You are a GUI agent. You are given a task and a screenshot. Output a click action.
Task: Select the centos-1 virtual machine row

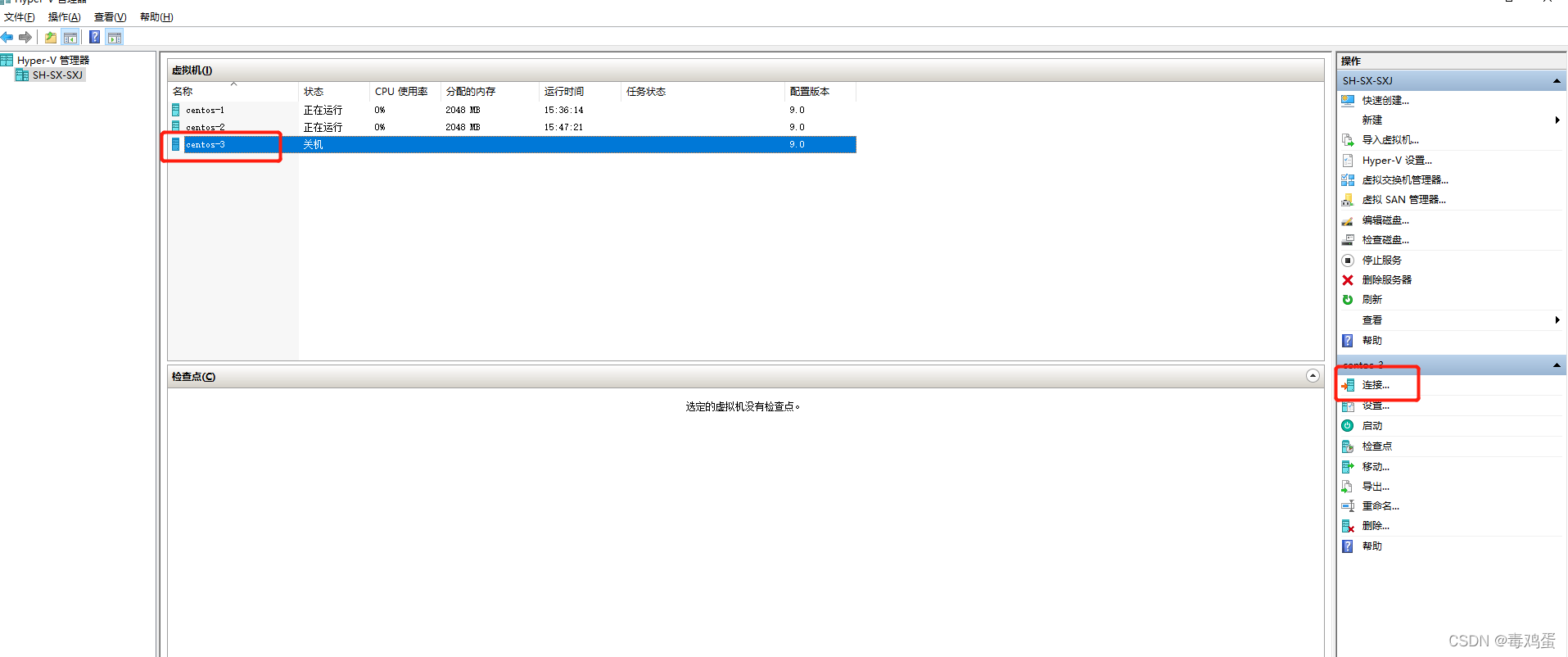(x=513, y=110)
